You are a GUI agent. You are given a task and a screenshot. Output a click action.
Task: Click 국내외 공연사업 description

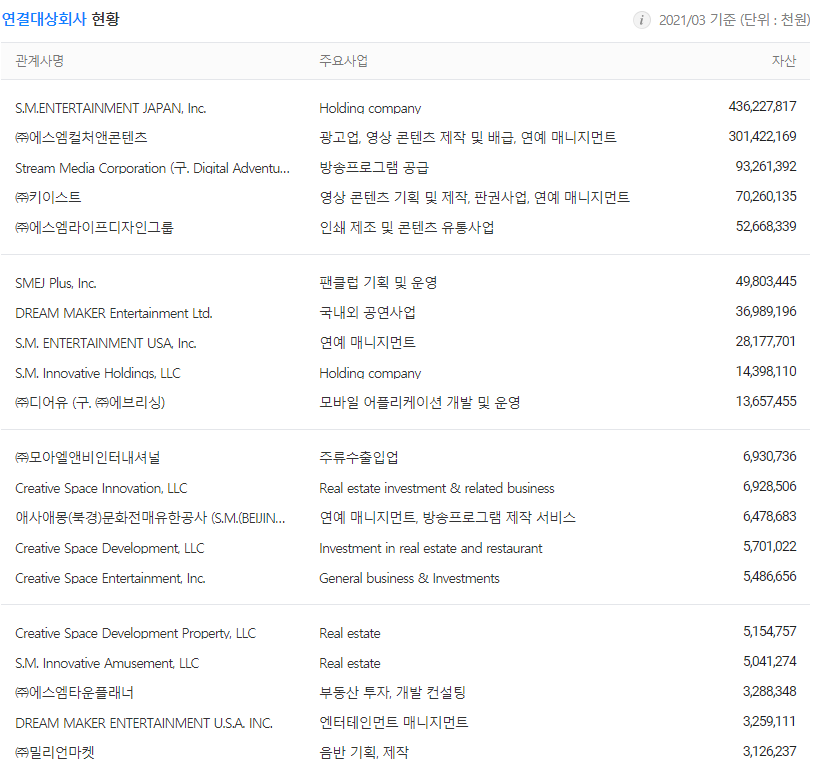point(367,313)
